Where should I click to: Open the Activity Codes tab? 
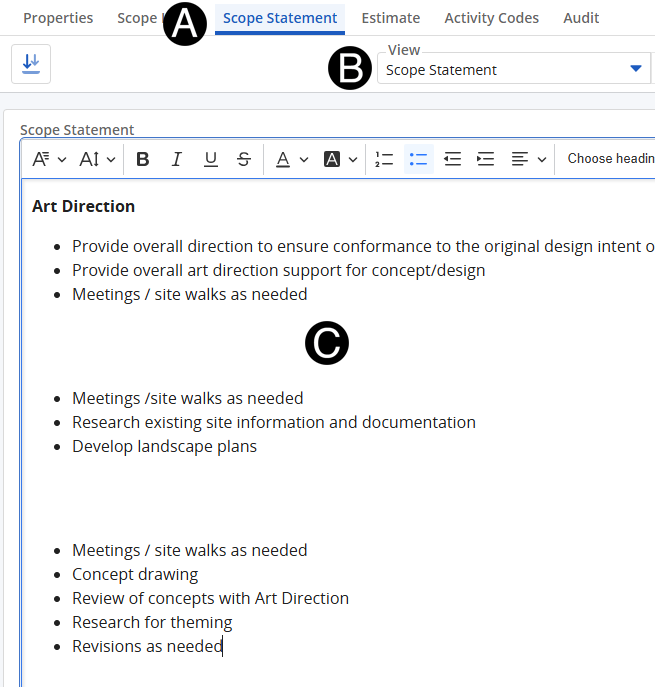[x=491, y=18]
